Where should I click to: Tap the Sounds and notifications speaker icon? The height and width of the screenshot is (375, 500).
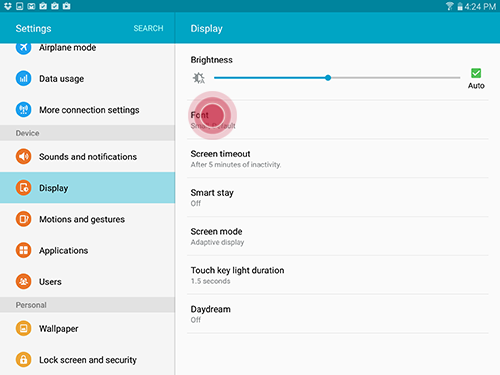click(23, 156)
